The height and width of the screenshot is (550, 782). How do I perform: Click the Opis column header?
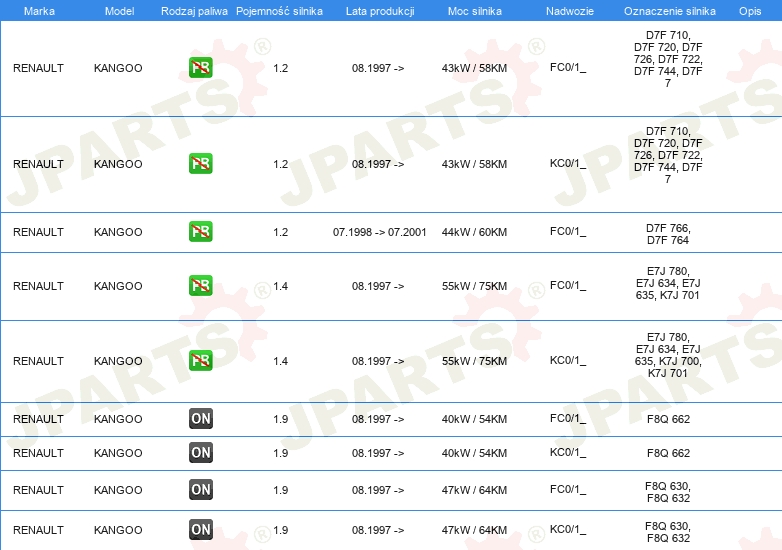[x=749, y=10]
